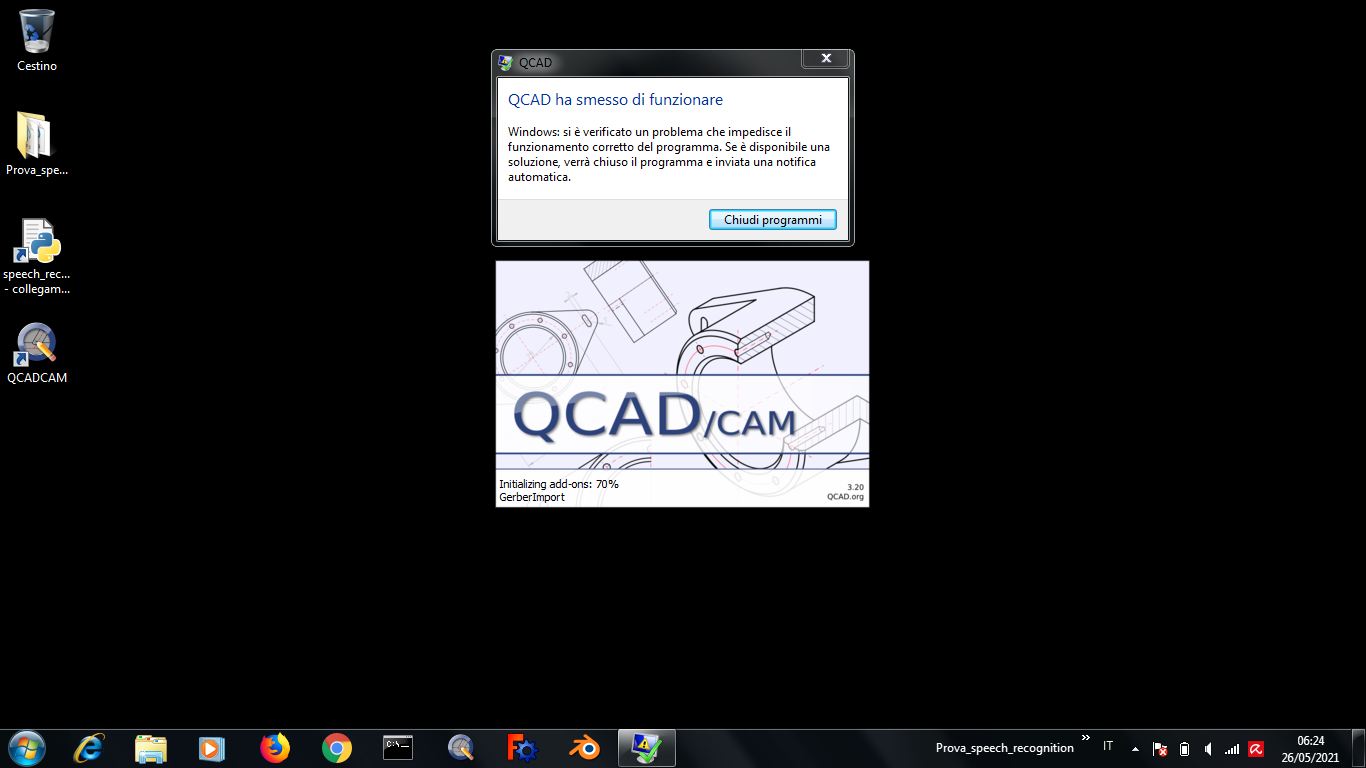Launch Blender from the taskbar

[585, 748]
